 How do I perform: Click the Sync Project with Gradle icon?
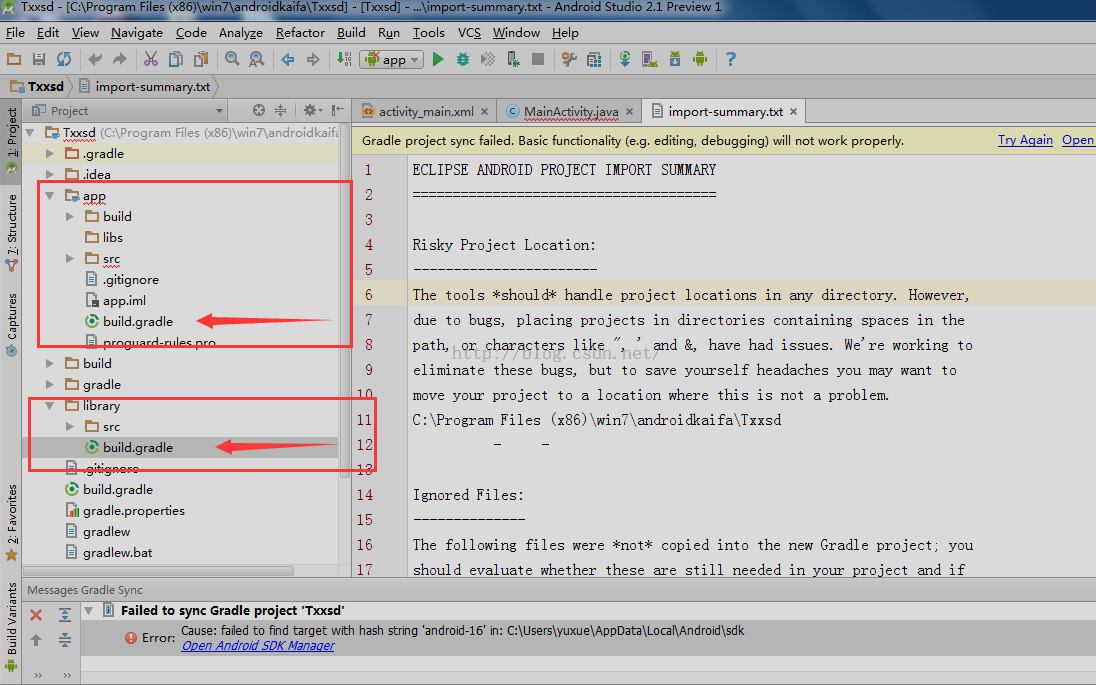tap(625, 59)
